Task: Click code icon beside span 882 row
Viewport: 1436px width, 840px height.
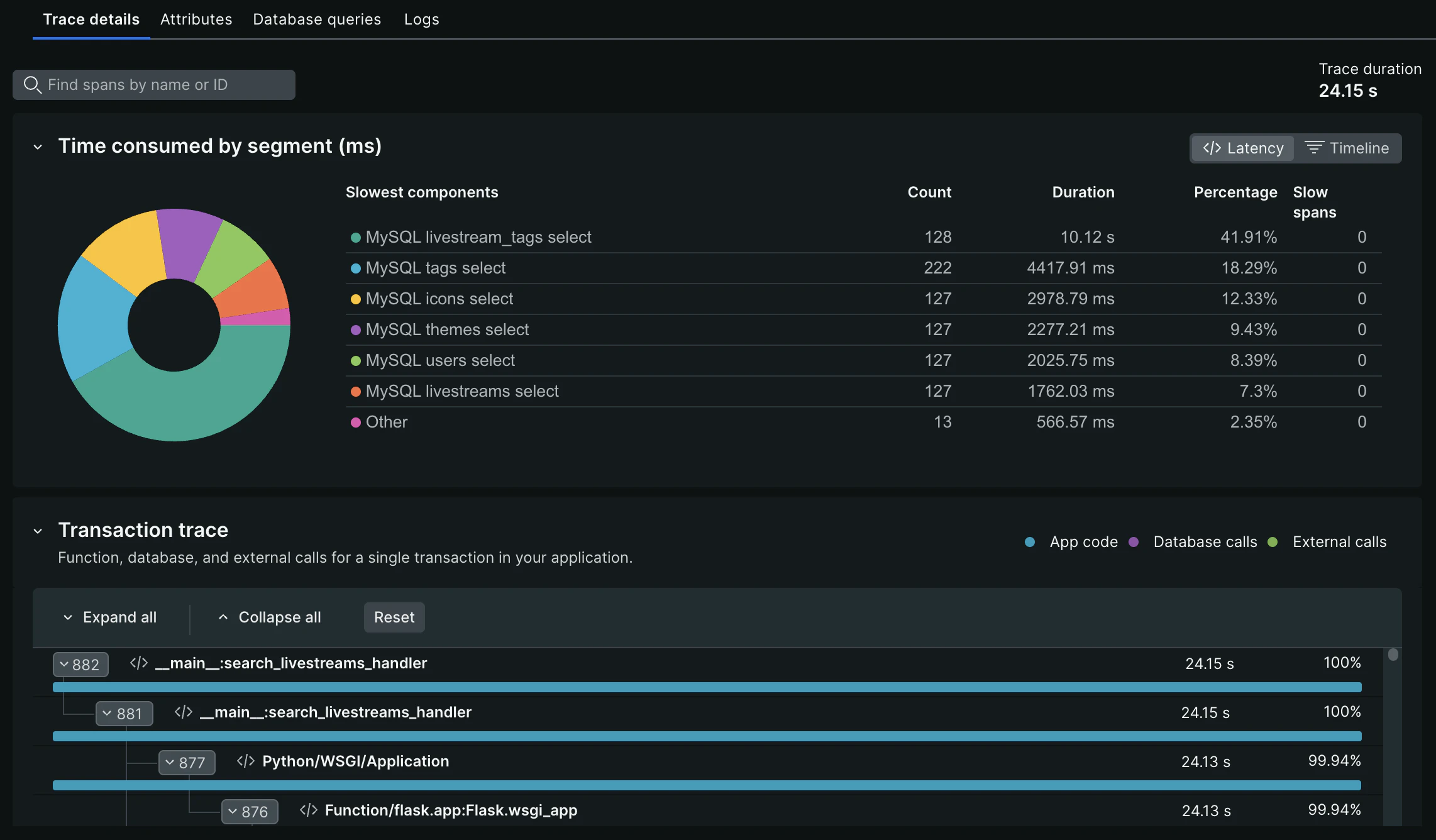Action: coord(139,663)
